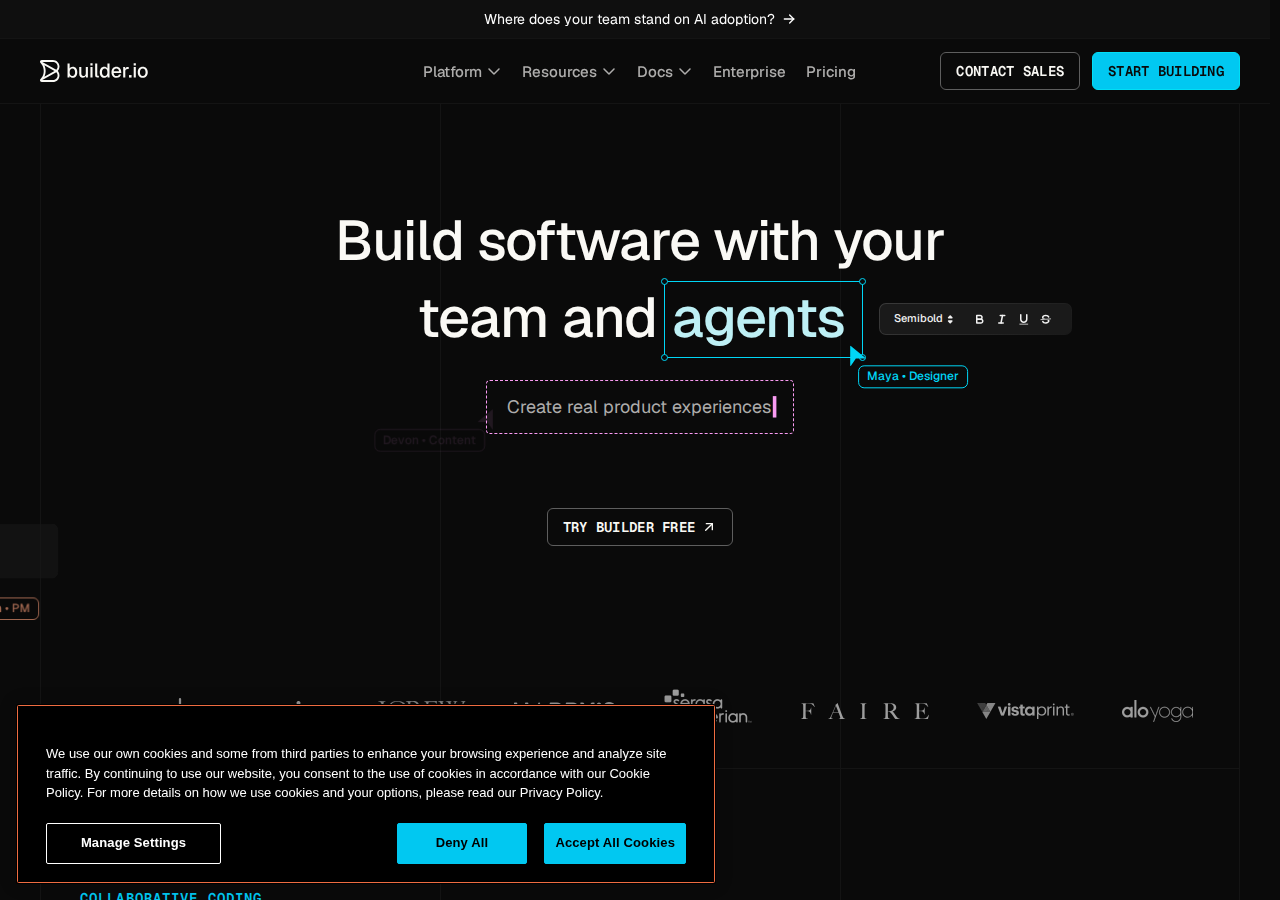
Task: Deny all cookies
Action: [462, 843]
